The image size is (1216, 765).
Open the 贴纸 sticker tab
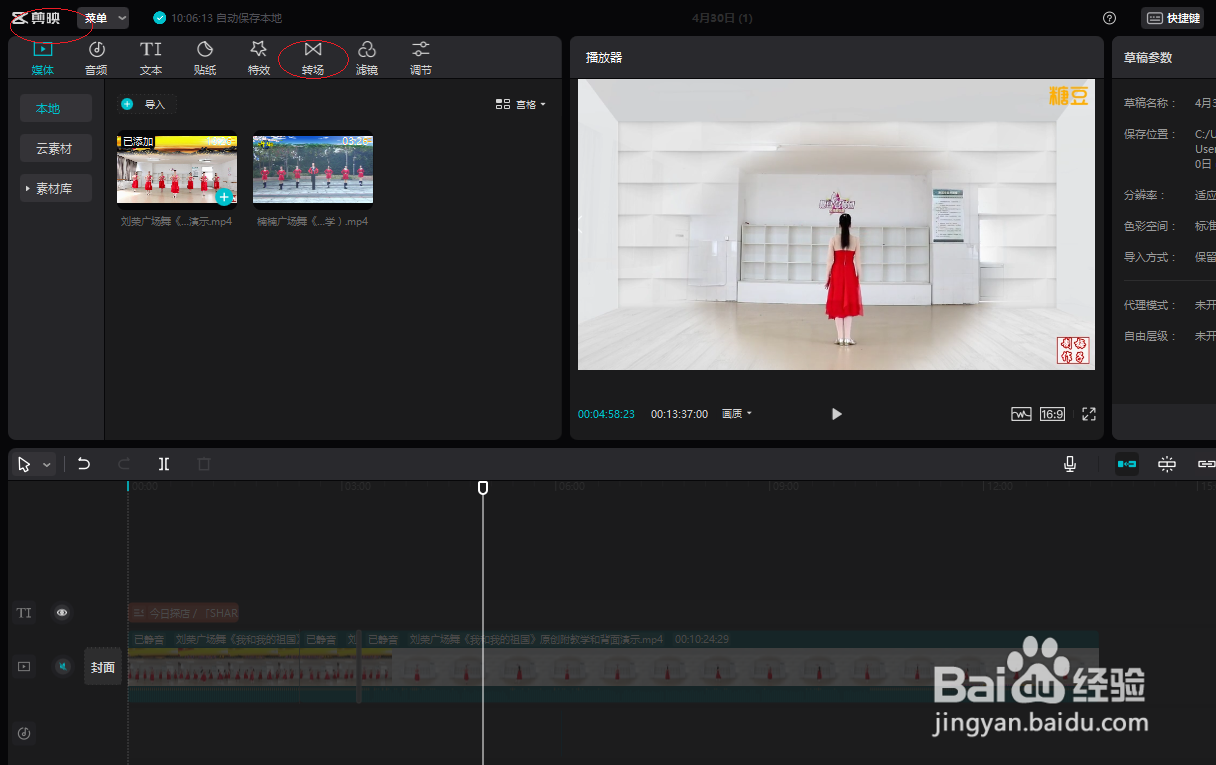click(x=205, y=58)
